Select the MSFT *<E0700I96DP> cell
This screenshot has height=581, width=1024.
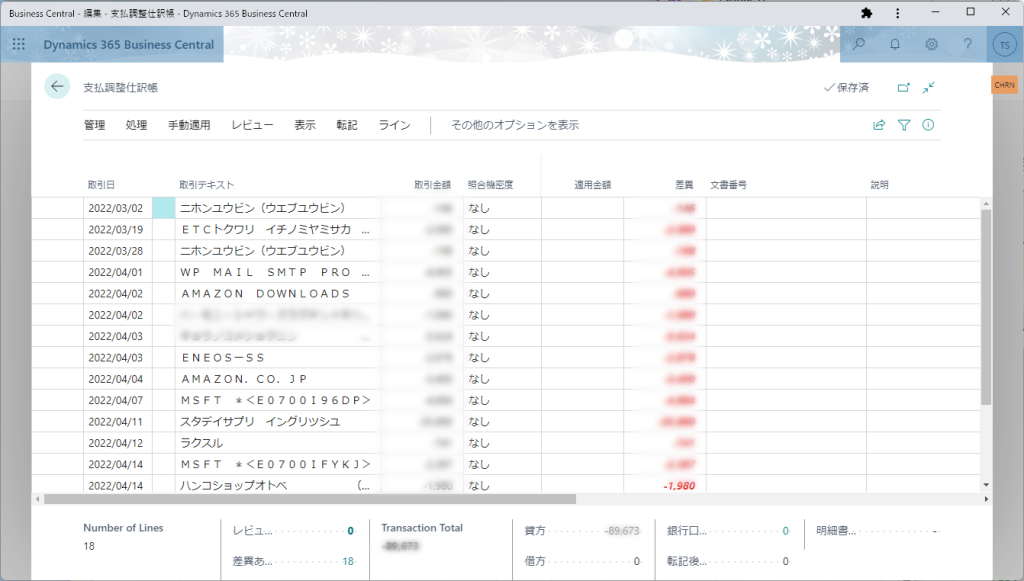coord(278,400)
